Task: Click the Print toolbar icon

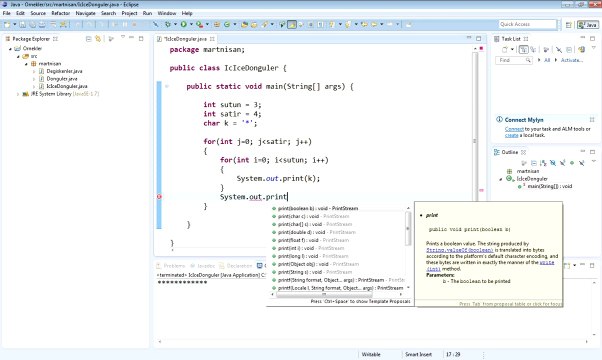Action: pyautogui.click(x=42, y=24)
